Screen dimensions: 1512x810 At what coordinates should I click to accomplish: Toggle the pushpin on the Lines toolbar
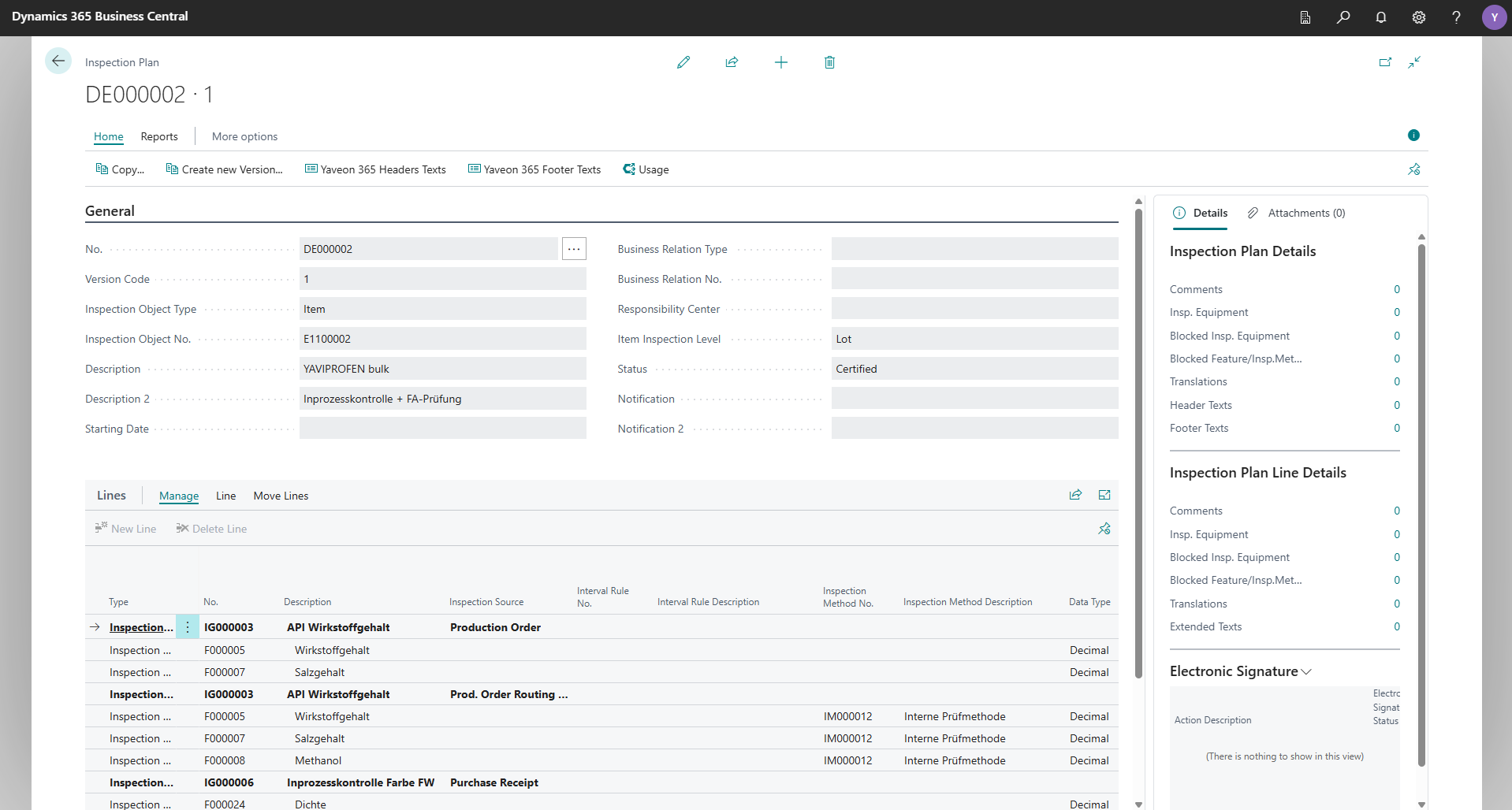1104,528
